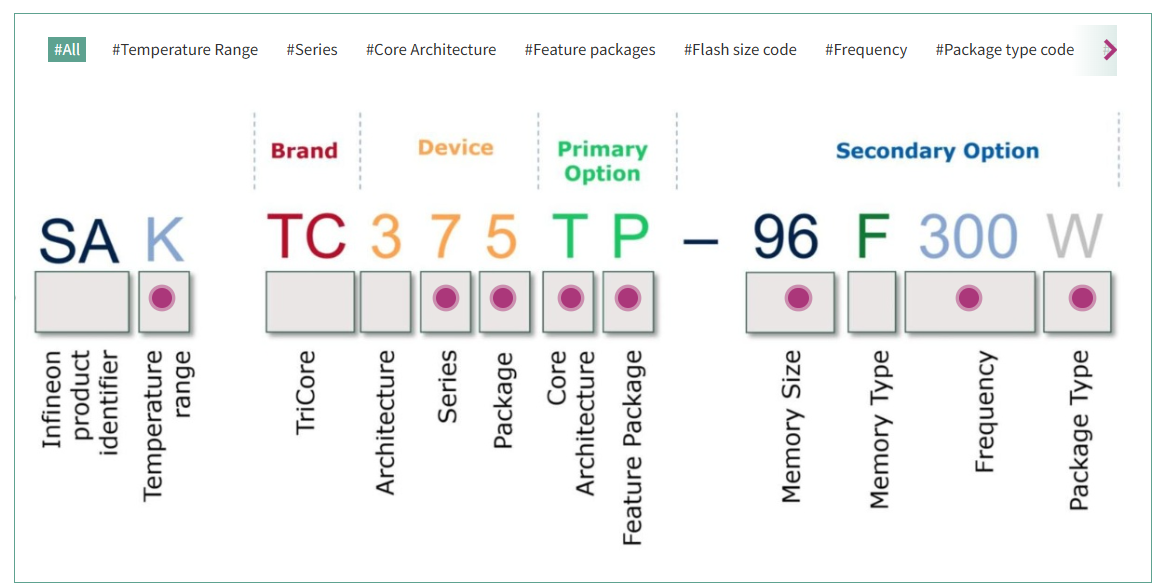This screenshot has width=1155, height=587.
Task: Click the Temperature range hotspot dot
Action: 163,298
